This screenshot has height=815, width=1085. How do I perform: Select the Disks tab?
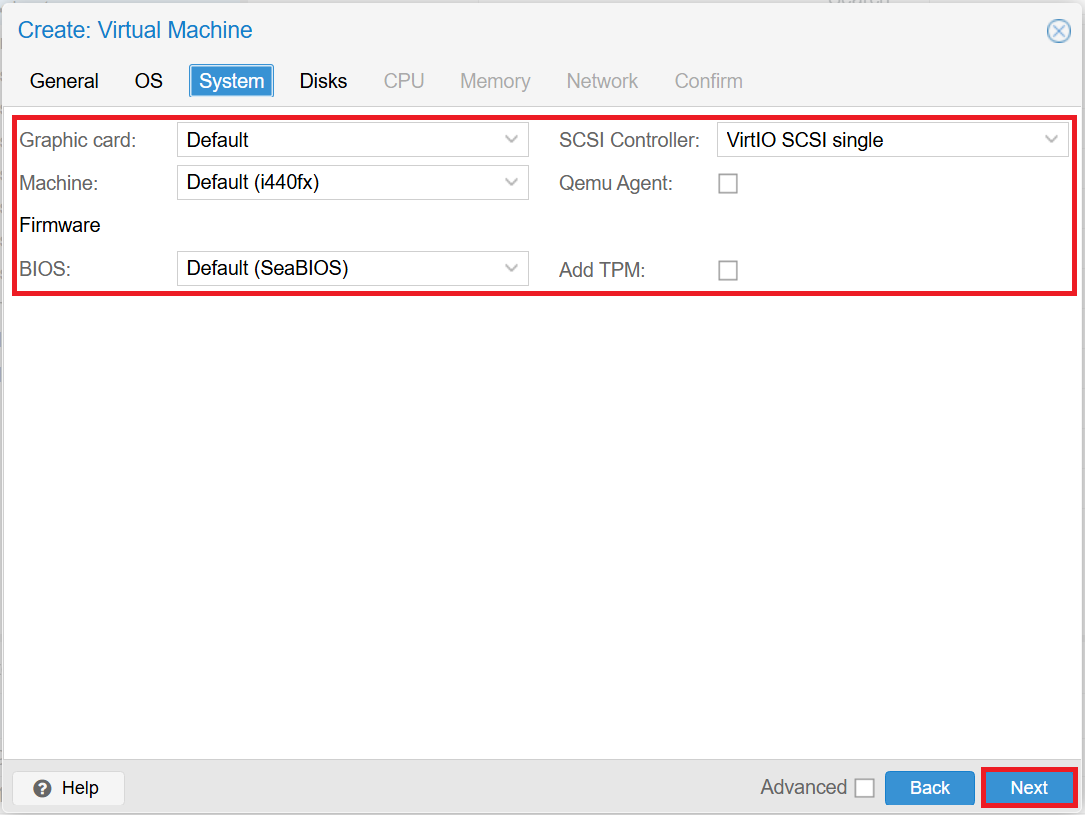click(x=322, y=81)
